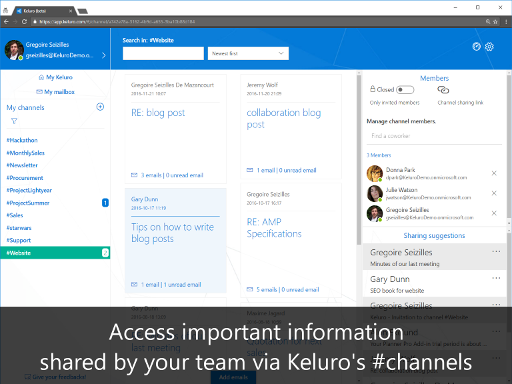Bookmark page using star icon

[x=495, y=22]
